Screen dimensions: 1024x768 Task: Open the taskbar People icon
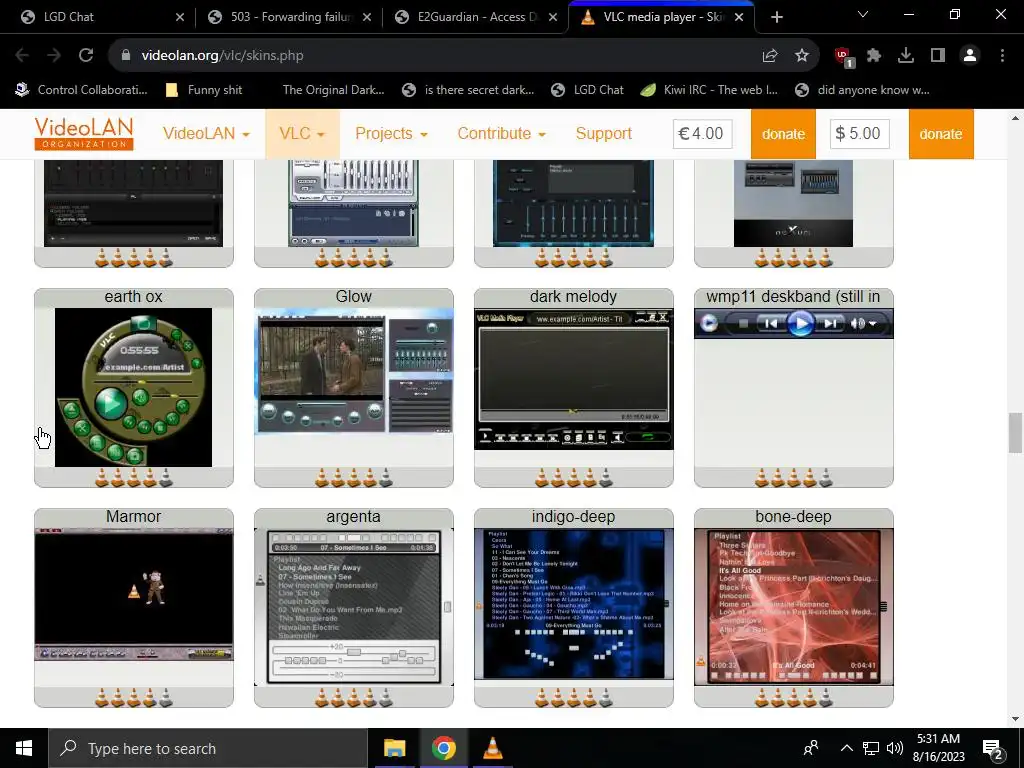pyautogui.click(x=811, y=748)
